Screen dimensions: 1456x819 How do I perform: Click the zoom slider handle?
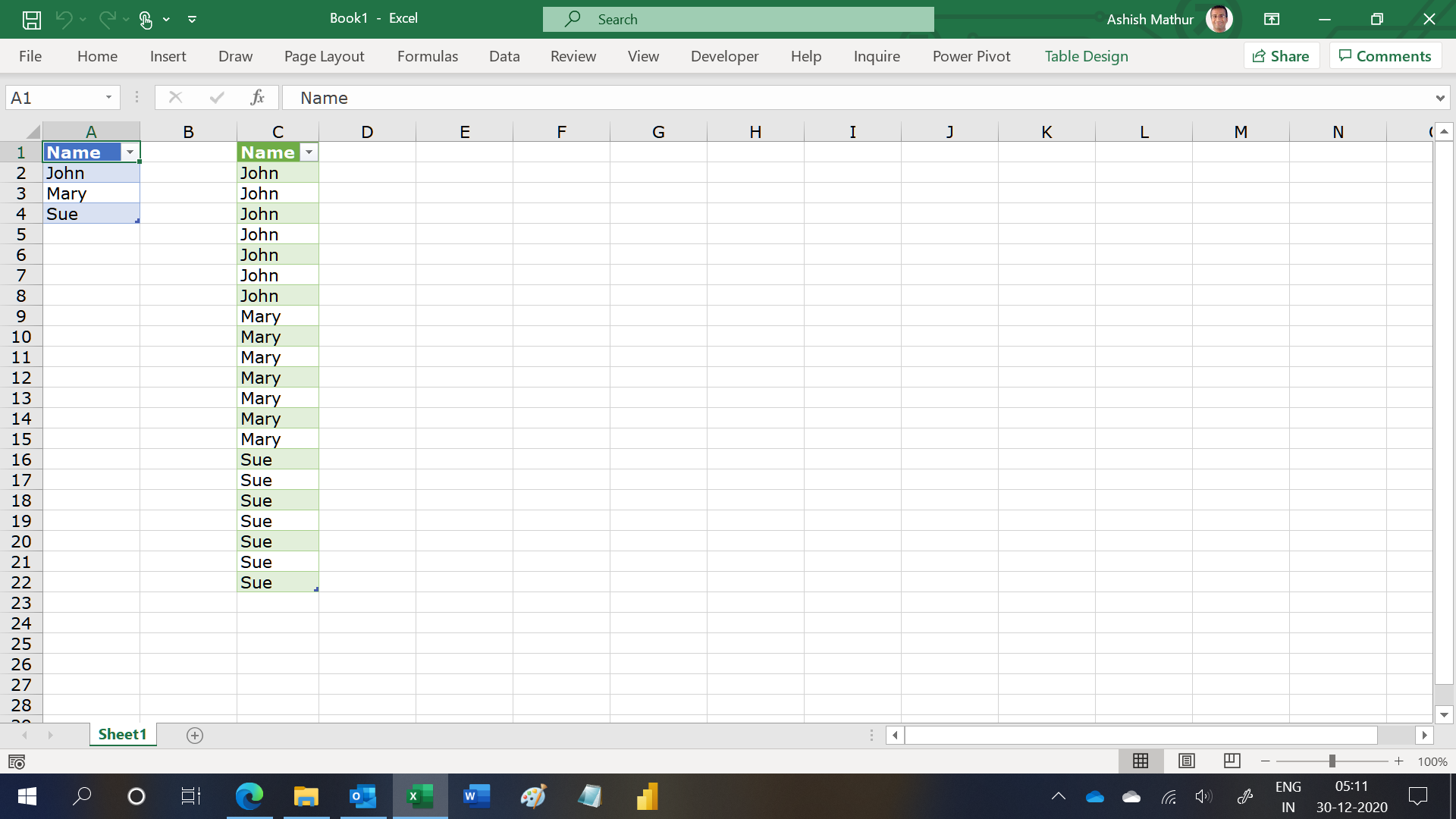[1332, 761]
